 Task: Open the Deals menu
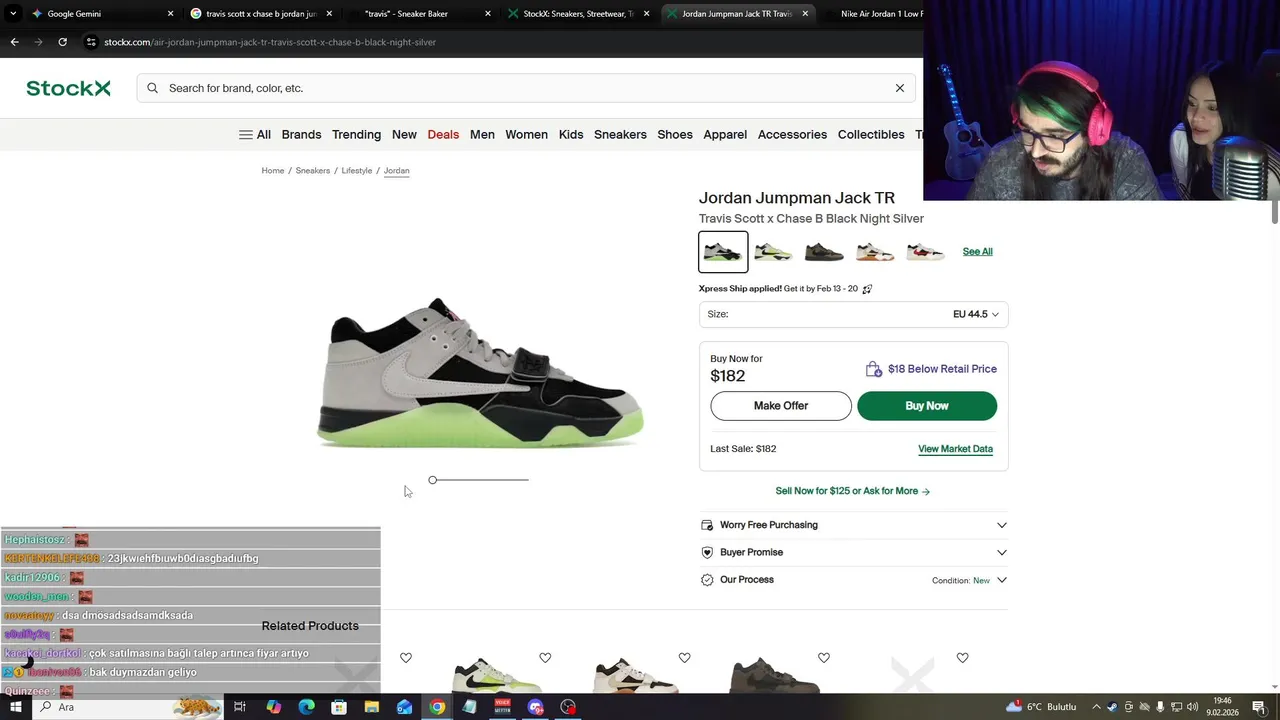(443, 134)
